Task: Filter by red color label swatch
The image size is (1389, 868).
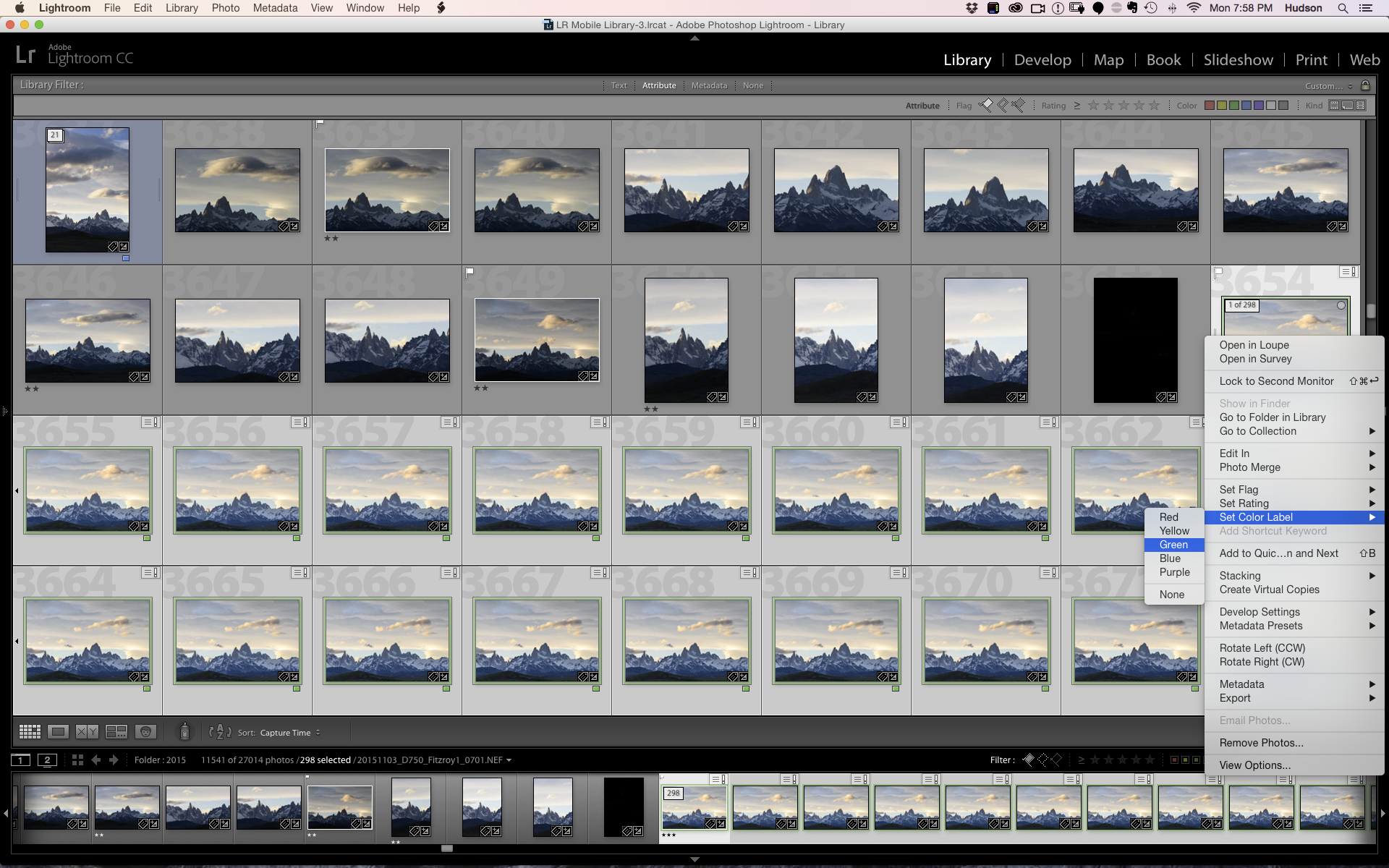Action: [1209, 106]
